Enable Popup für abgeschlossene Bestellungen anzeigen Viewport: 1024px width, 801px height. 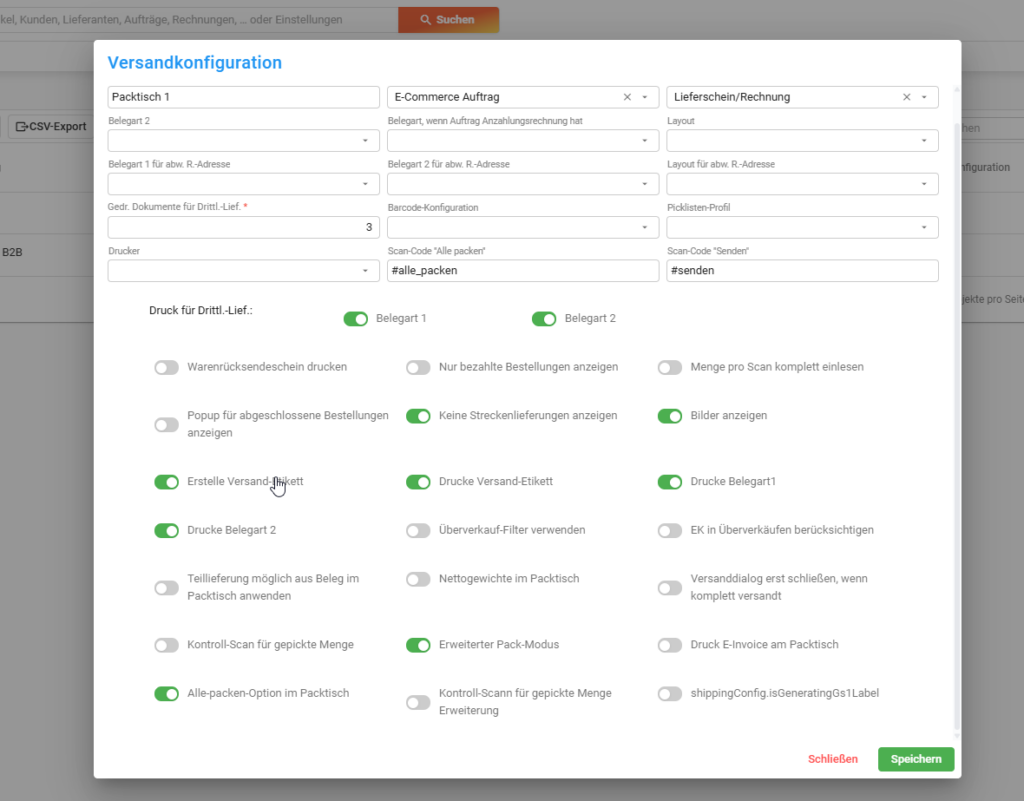pyautogui.click(x=167, y=425)
